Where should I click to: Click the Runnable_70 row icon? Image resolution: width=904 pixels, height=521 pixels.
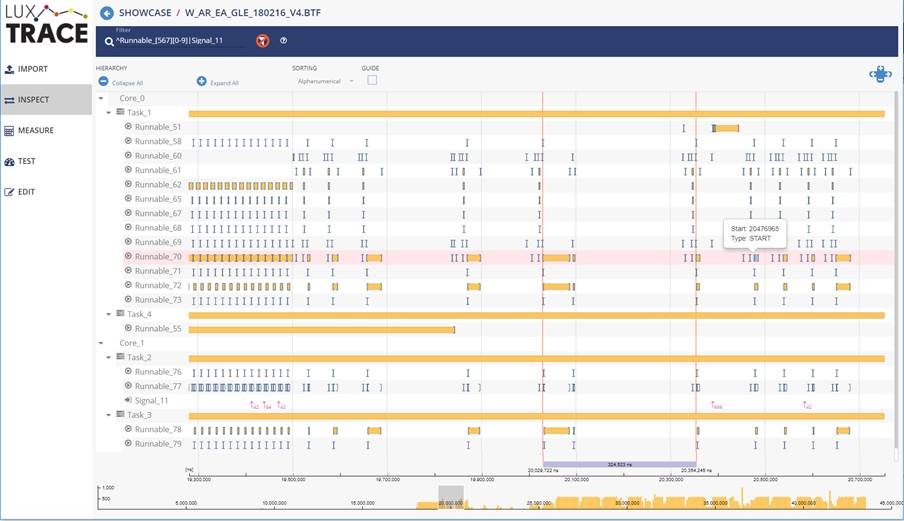point(128,256)
